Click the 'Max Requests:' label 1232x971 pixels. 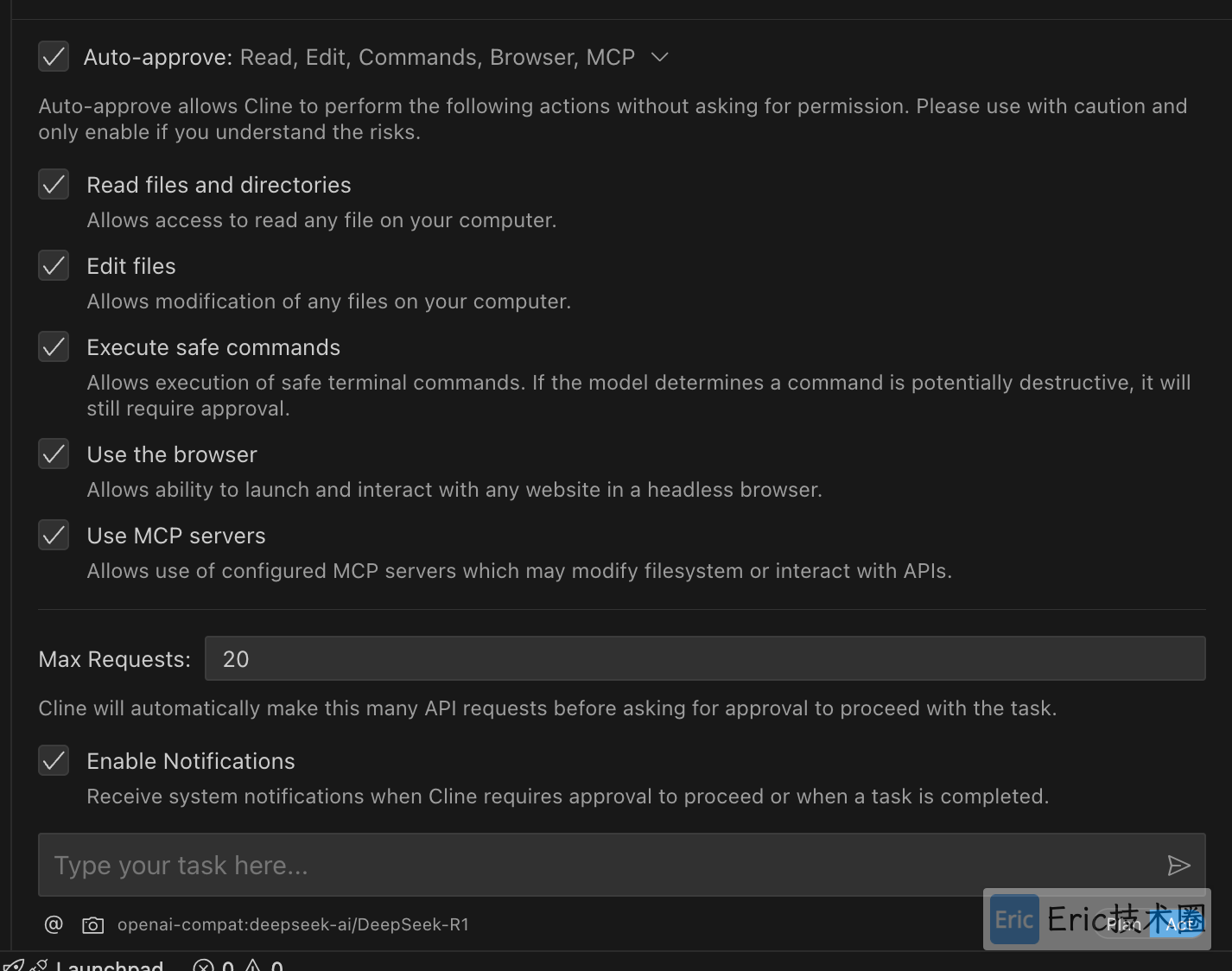coord(115,659)
